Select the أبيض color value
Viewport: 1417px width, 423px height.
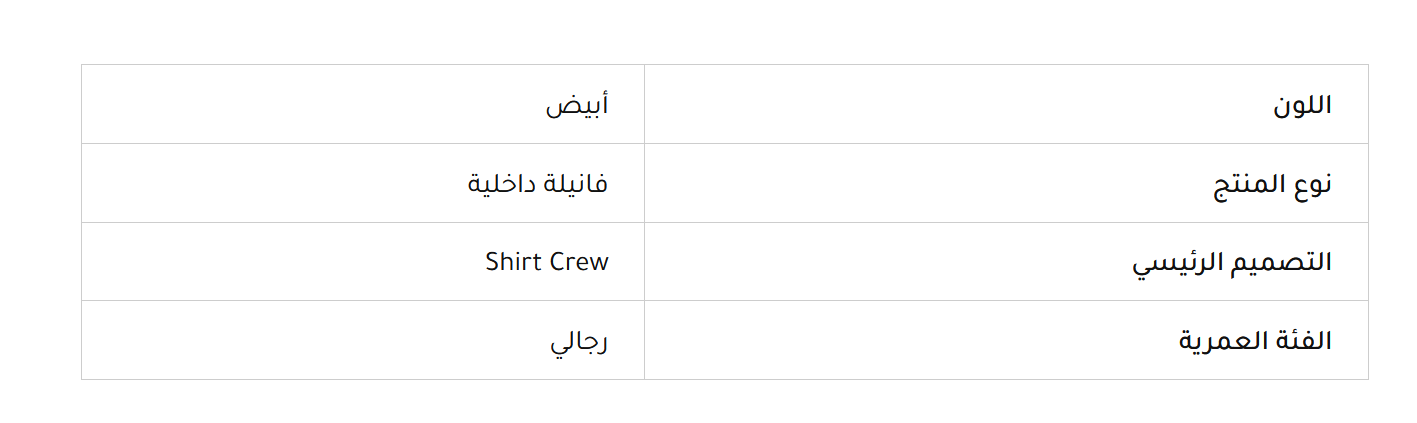coord(577,105)
